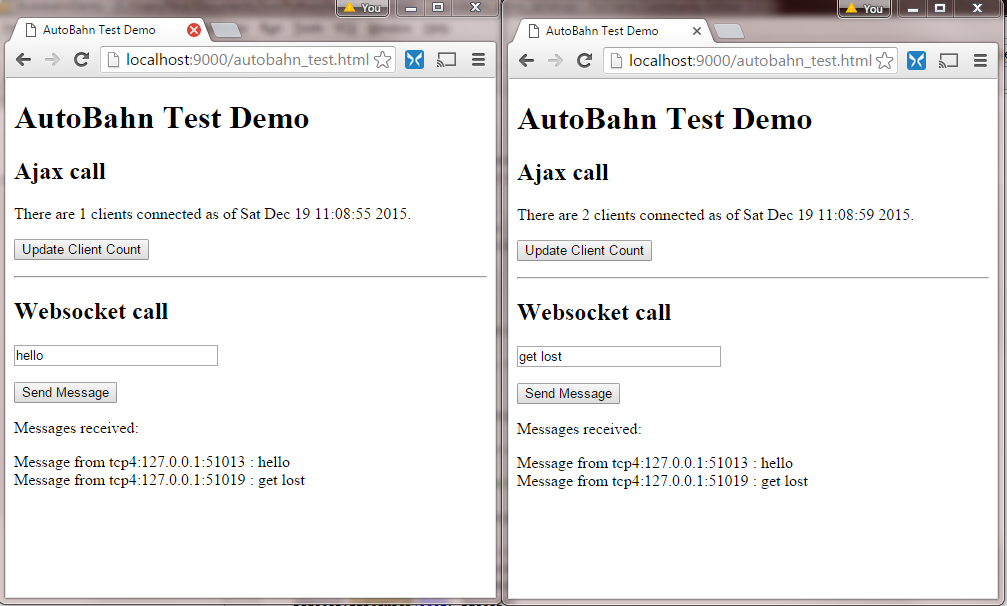Click 'Ajax call' heading in right window
The image size is (1007, 606).
563,172
